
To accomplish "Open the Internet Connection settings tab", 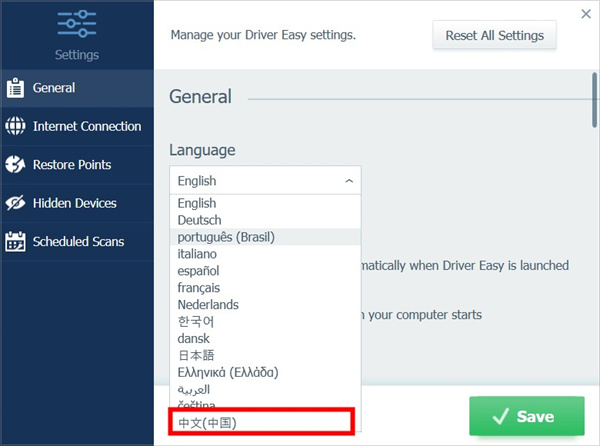I will (86, 127).
